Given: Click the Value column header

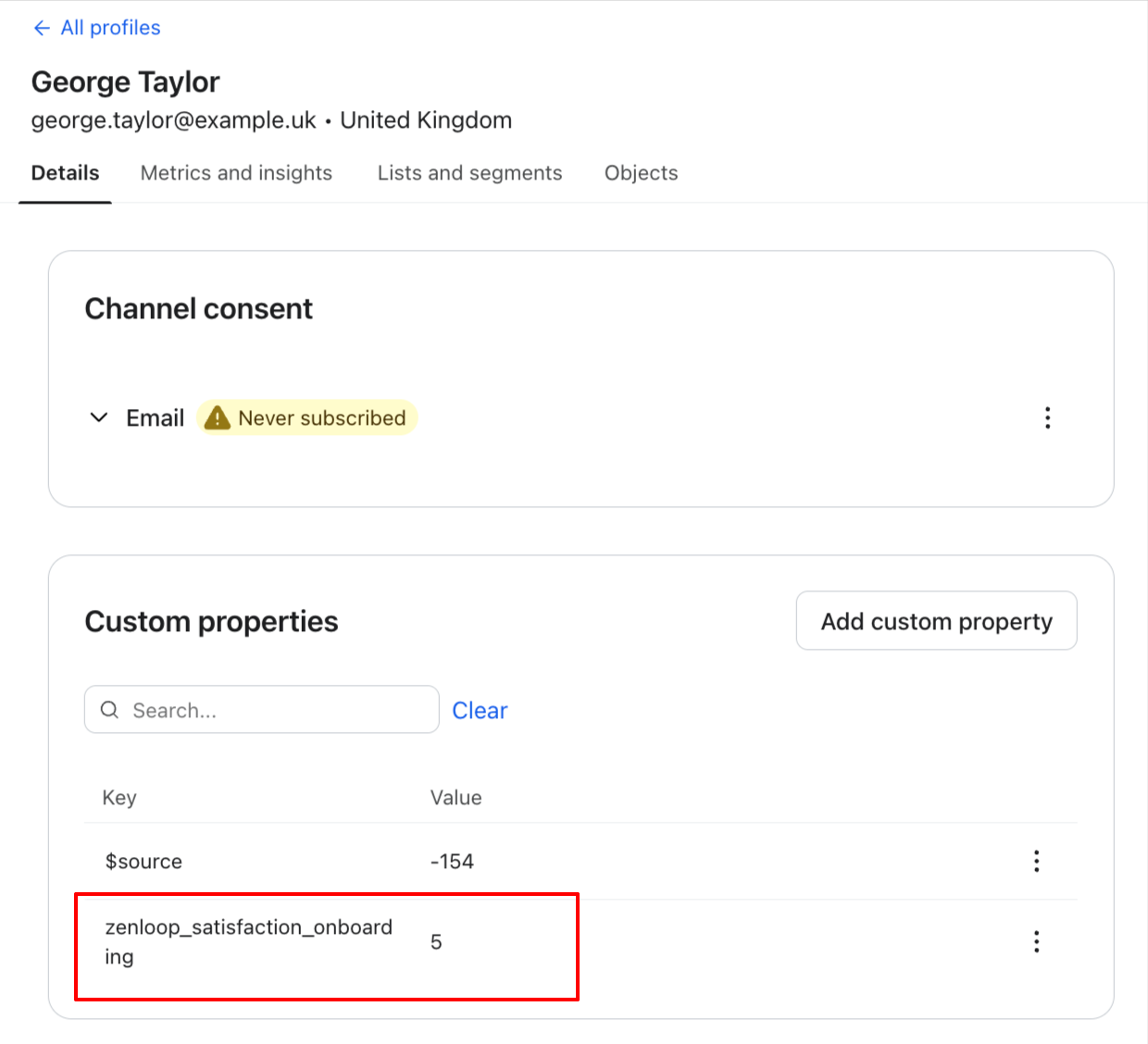Looking at the screenshot, I should (x=455, y=797).
